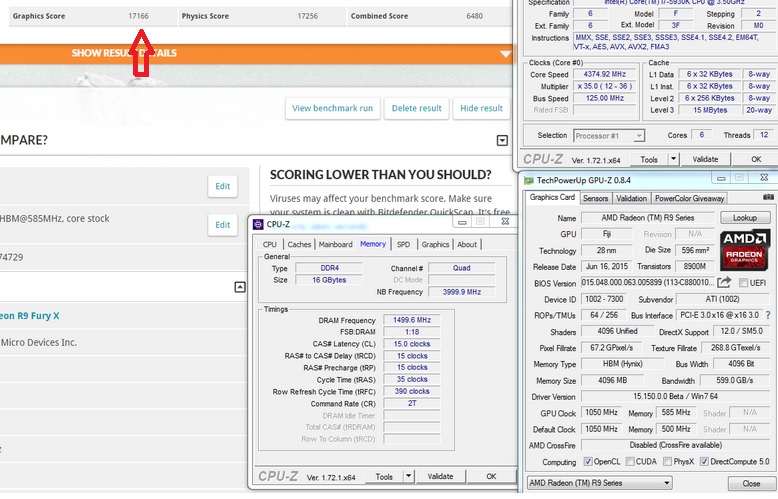
Task: Expand the Show Result Details arrow
Action: 505,54
